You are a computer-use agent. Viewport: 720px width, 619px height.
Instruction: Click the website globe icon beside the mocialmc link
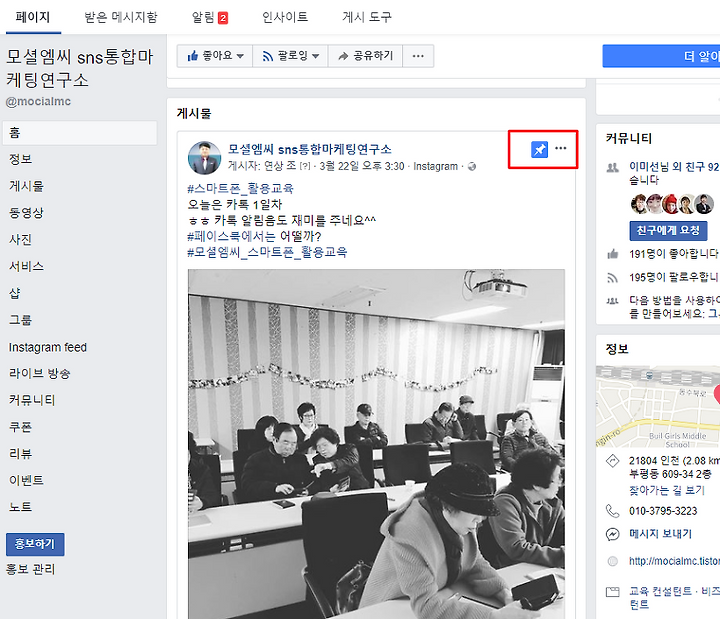tap(612, 561)
